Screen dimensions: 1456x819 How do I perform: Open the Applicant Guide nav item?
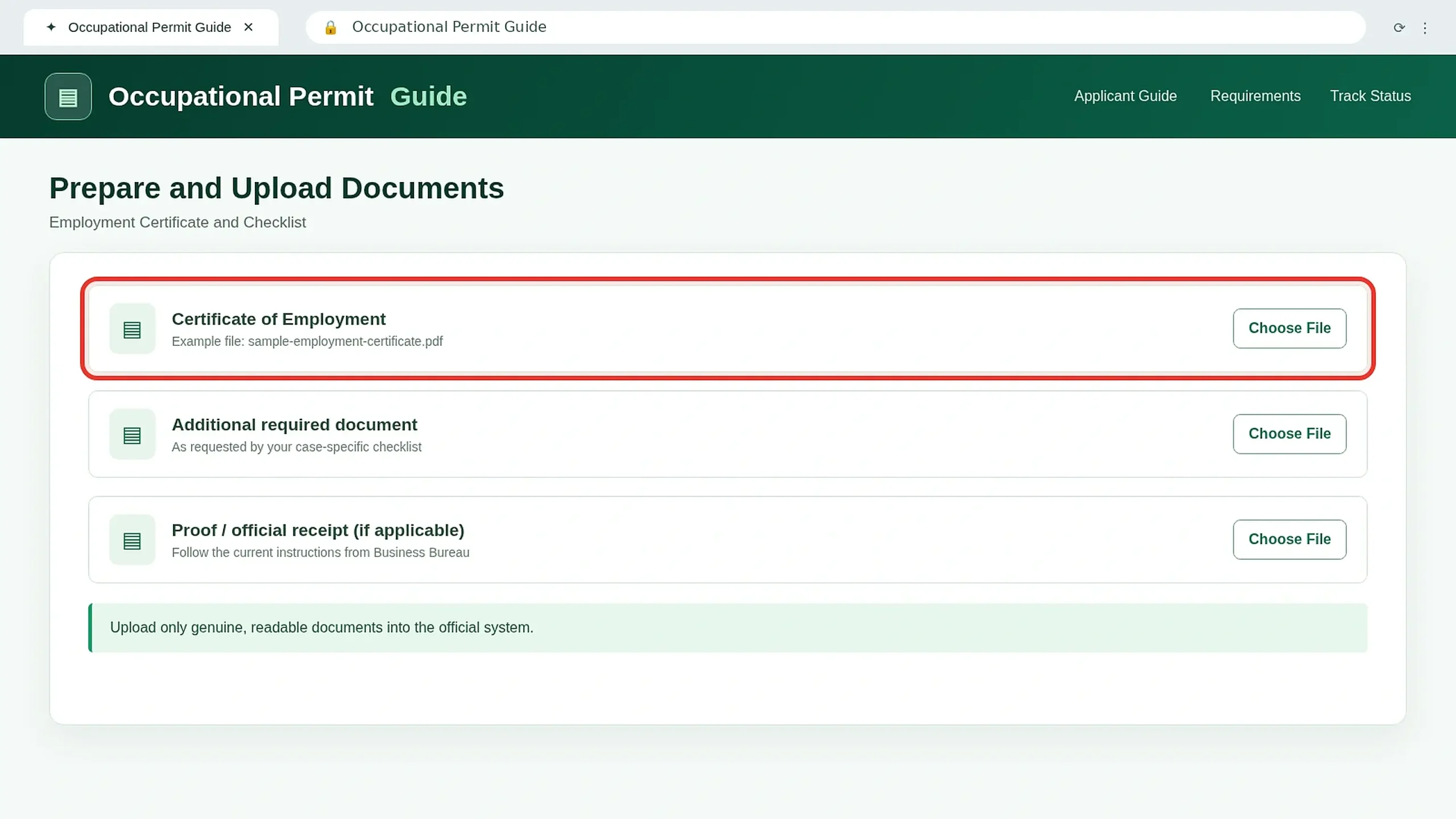tap(1125, 96)
